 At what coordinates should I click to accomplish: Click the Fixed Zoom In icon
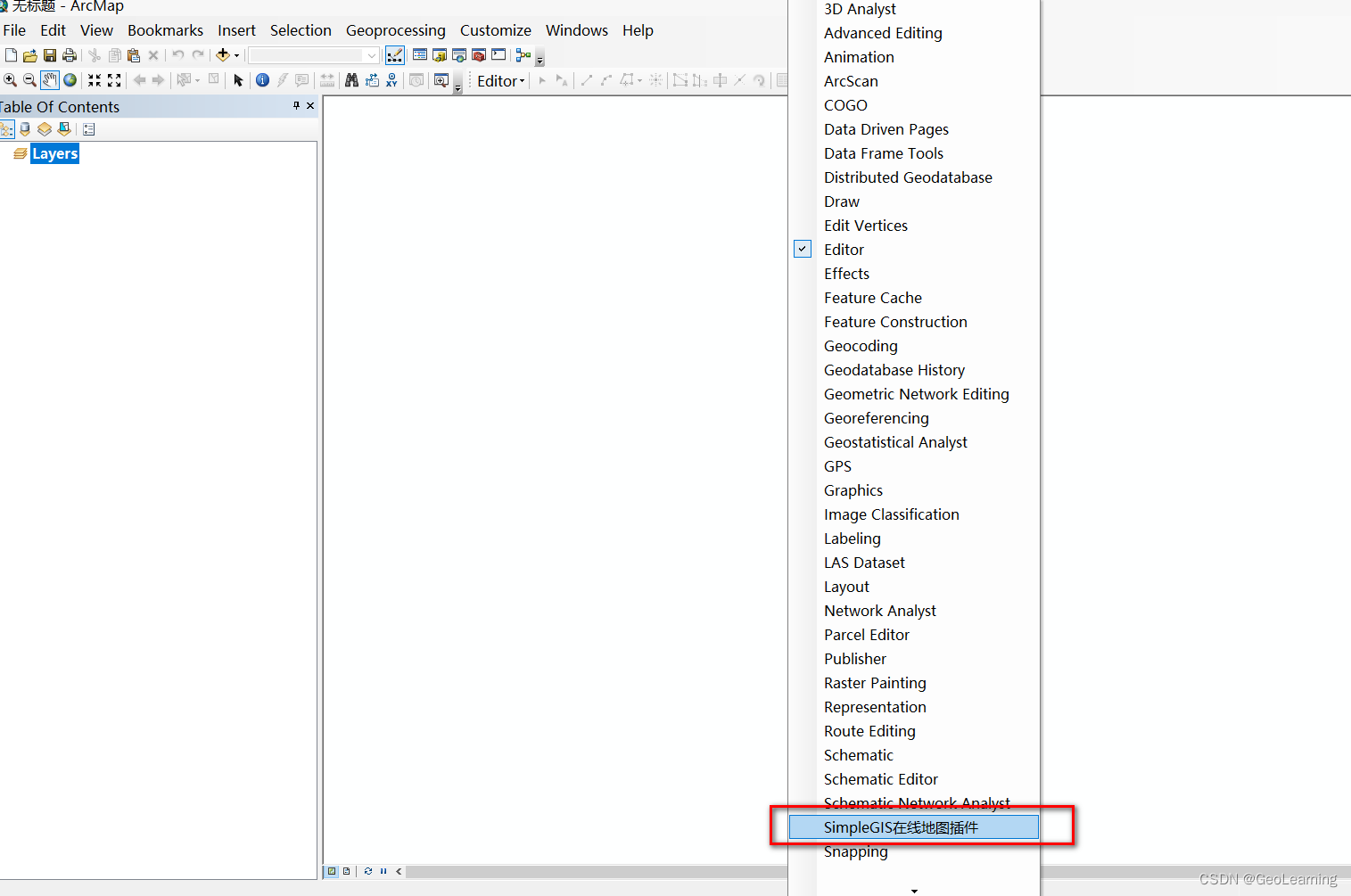pyautogui.click(x=95, y=80)
